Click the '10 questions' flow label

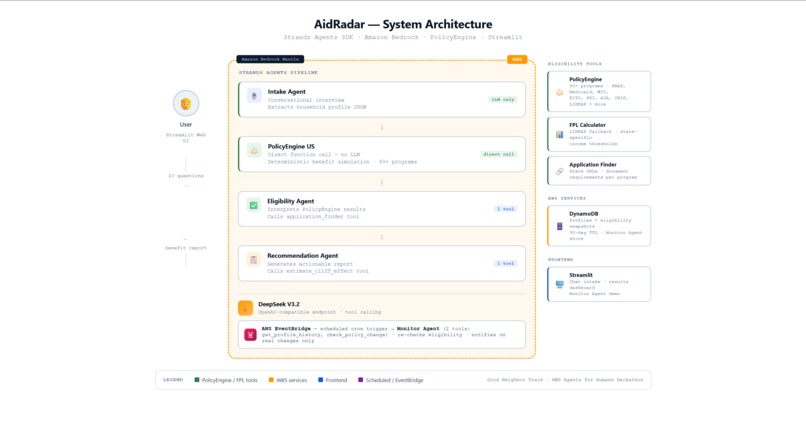click(x=186, y=176)
